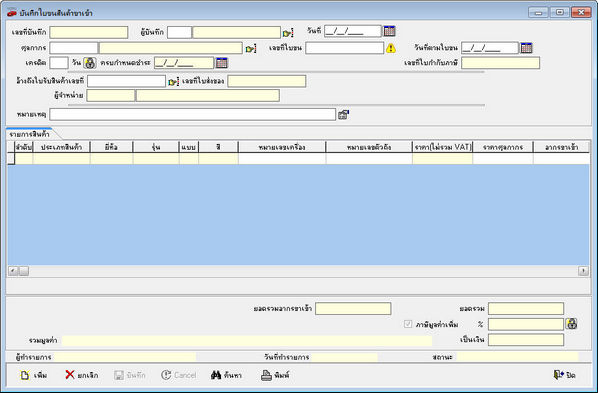Image resolution: width=598 pixels, height=393 pixels.
Task: Click the horizontal scrollbar thumb
Action: tap(24, 271)
